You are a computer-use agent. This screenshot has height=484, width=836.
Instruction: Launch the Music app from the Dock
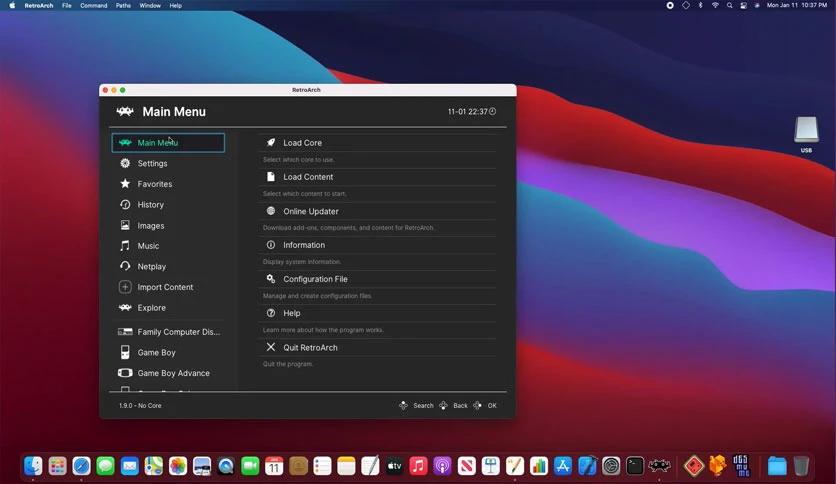click(419, 466)
